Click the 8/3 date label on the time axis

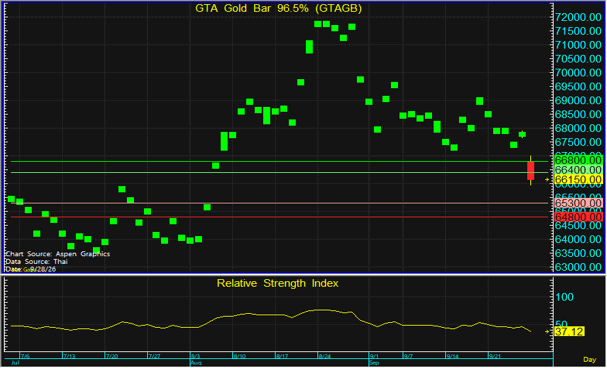click(x=195, y=356)
